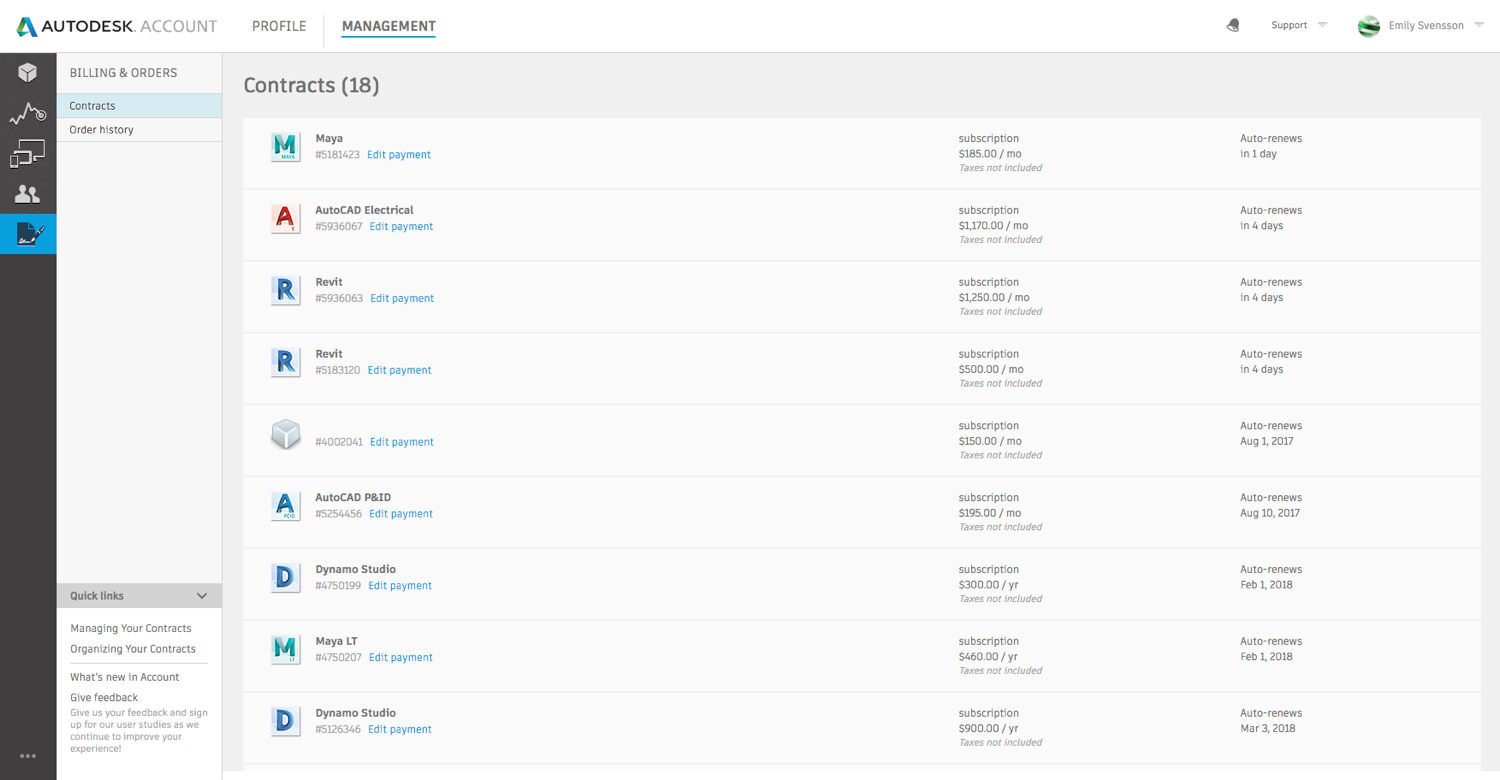Collapse the Quick links section chevron
Image resolution: width=1500 pixels, height=780 pixels.
(x=202, y=596)
